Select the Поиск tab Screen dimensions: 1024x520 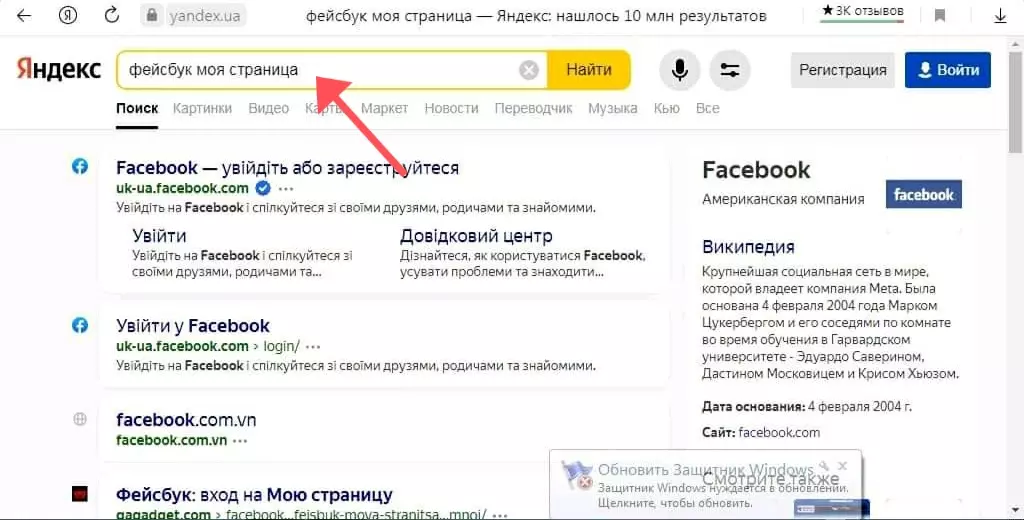tap(137, 108)
